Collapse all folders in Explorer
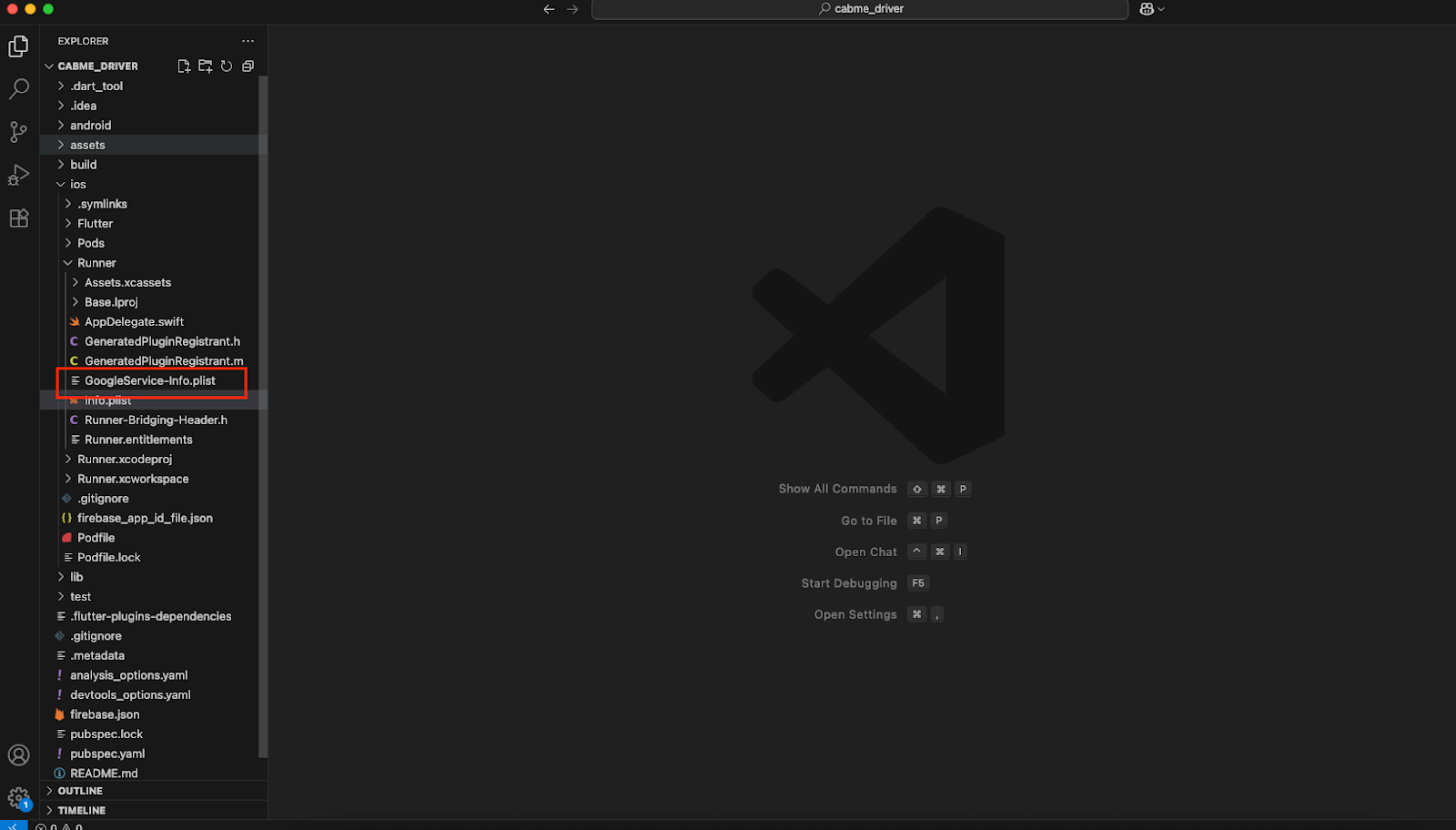This screenshot has width=1456, height=830. (248, 66)
